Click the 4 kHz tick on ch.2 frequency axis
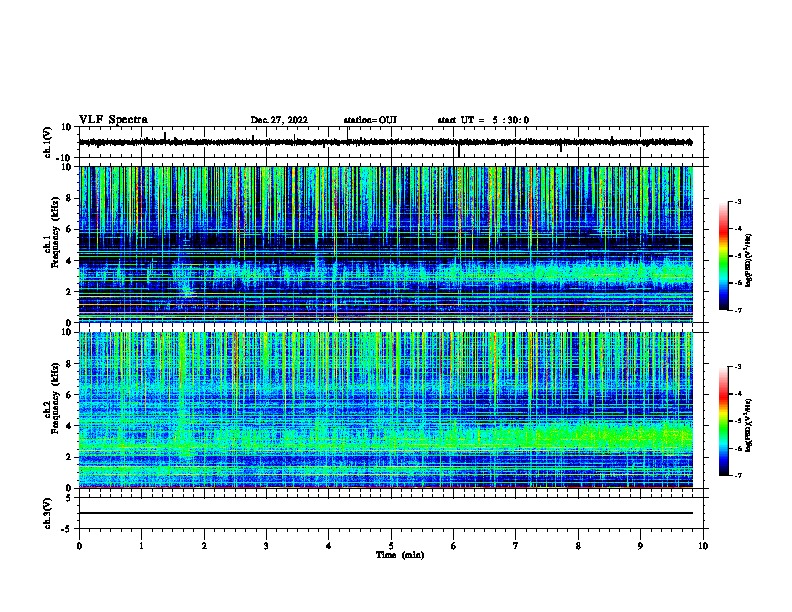 69,426
